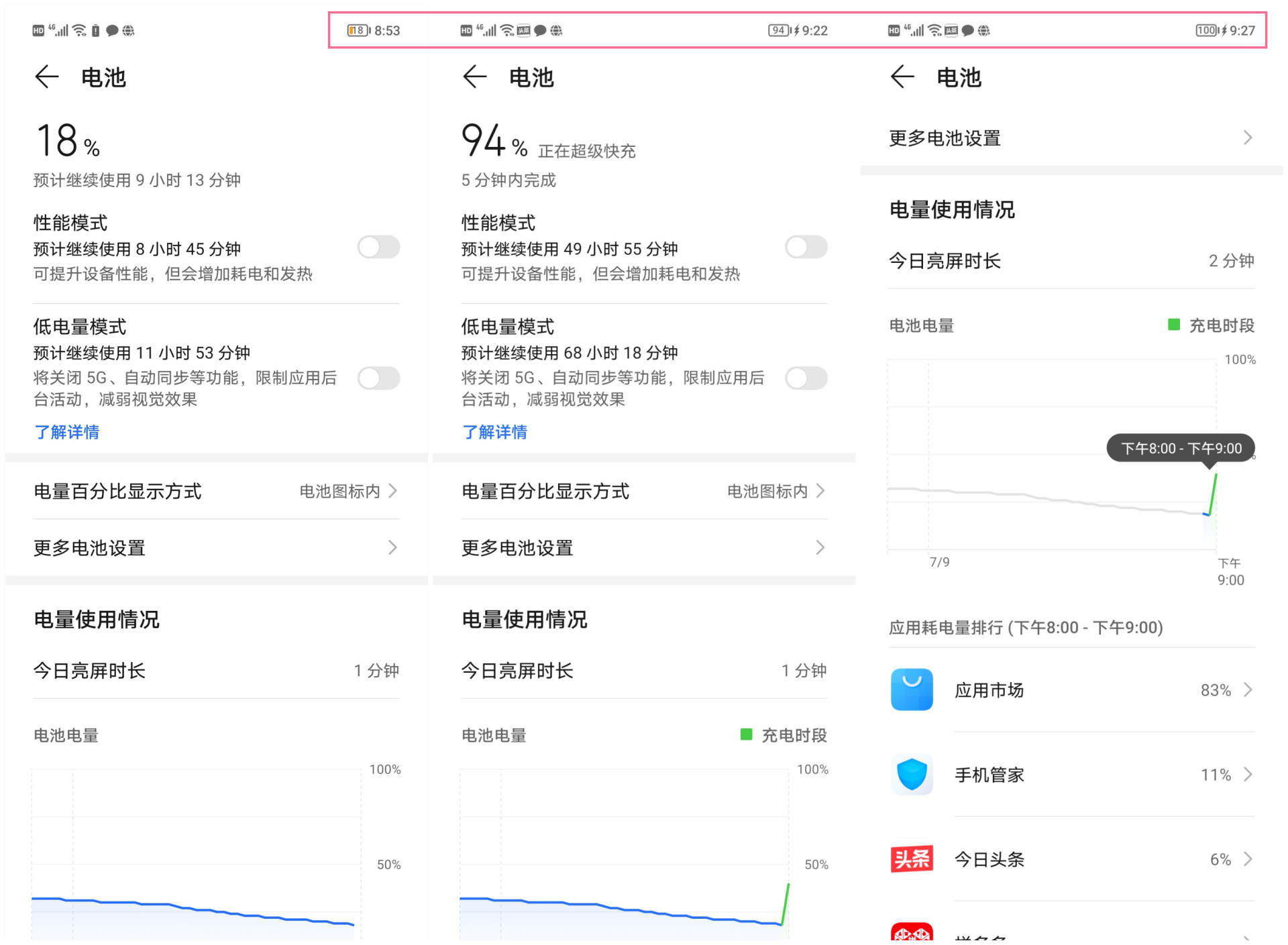
Task: Tap back arrow in middle battery screen
Action: coord(474,77)
